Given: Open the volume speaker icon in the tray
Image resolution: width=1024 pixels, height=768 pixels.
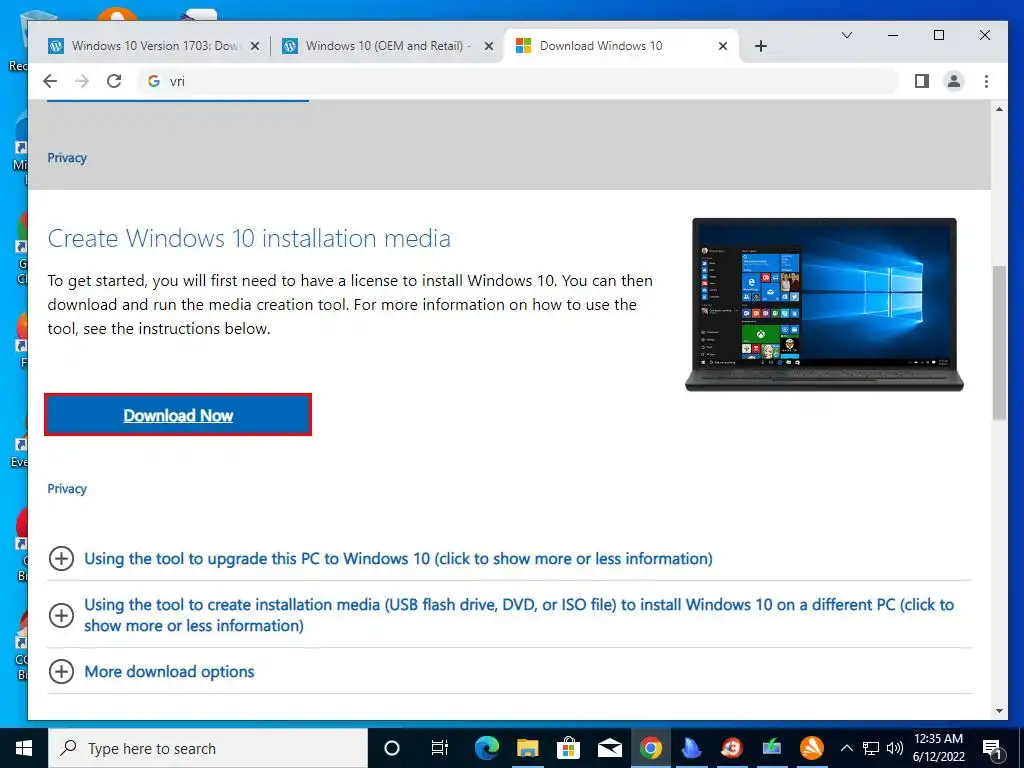Looking at the screenshot, I should pyautogui.click(x=895, y=748).
